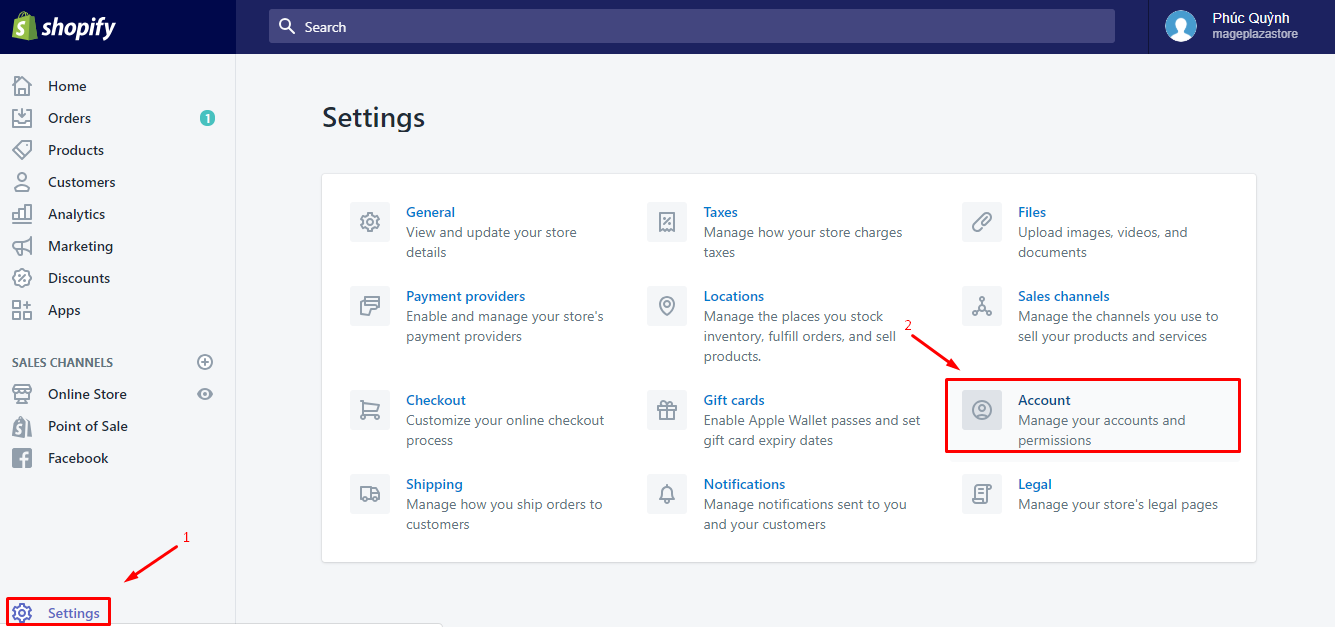Open Analytics in sidebar
Image resolution: width=1335 pixels, height=627 pixels.
click(x=76, y=214)
